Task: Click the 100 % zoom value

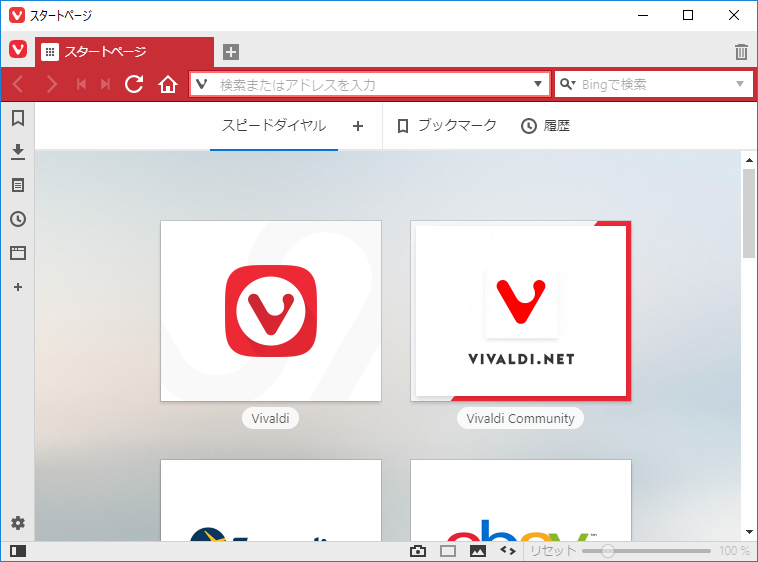Action: 734,551
